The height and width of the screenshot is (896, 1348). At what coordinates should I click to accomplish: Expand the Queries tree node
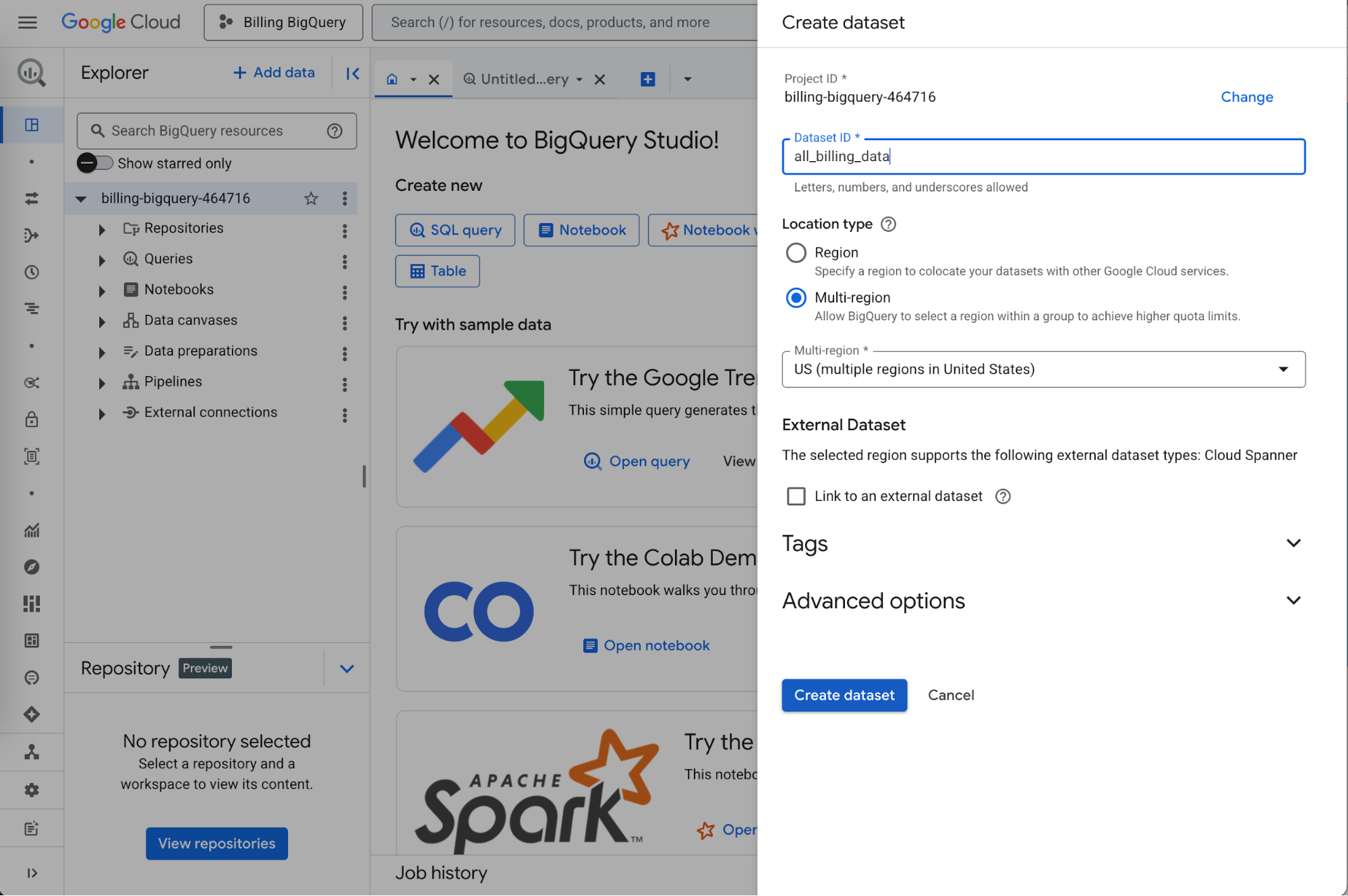102,260
